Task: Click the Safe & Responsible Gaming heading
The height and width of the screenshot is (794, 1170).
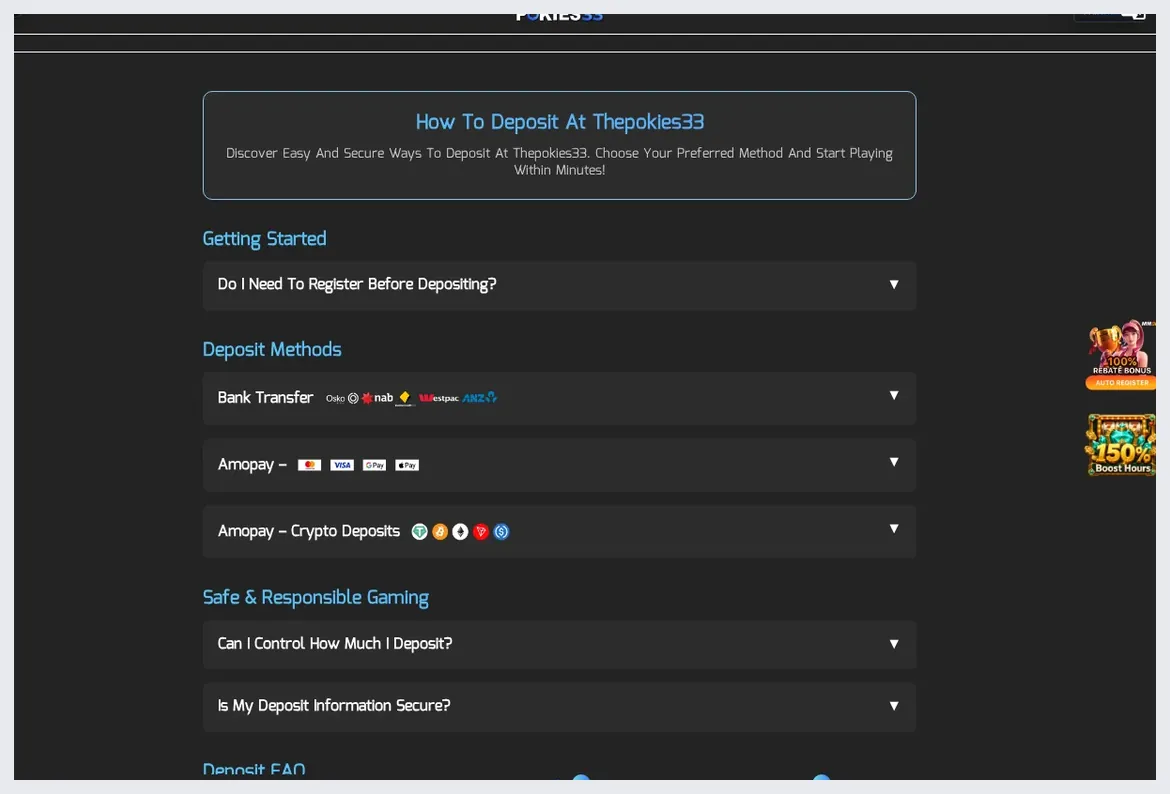Action: pyautogui.click(x=316, y=598)
